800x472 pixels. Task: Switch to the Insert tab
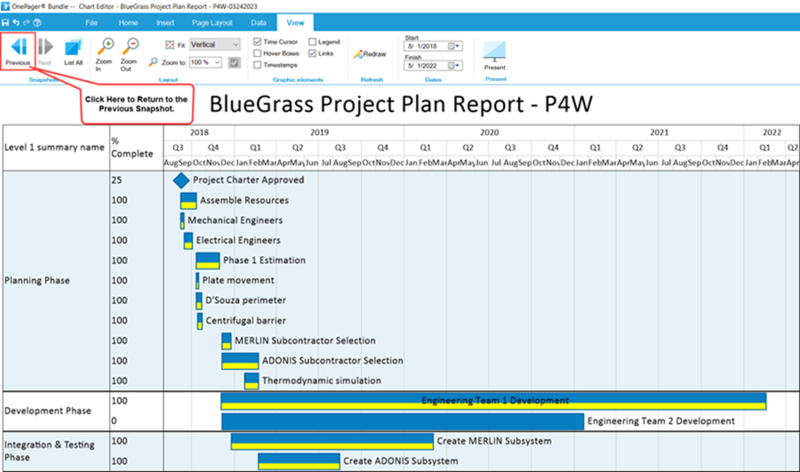tap(165, 22)
